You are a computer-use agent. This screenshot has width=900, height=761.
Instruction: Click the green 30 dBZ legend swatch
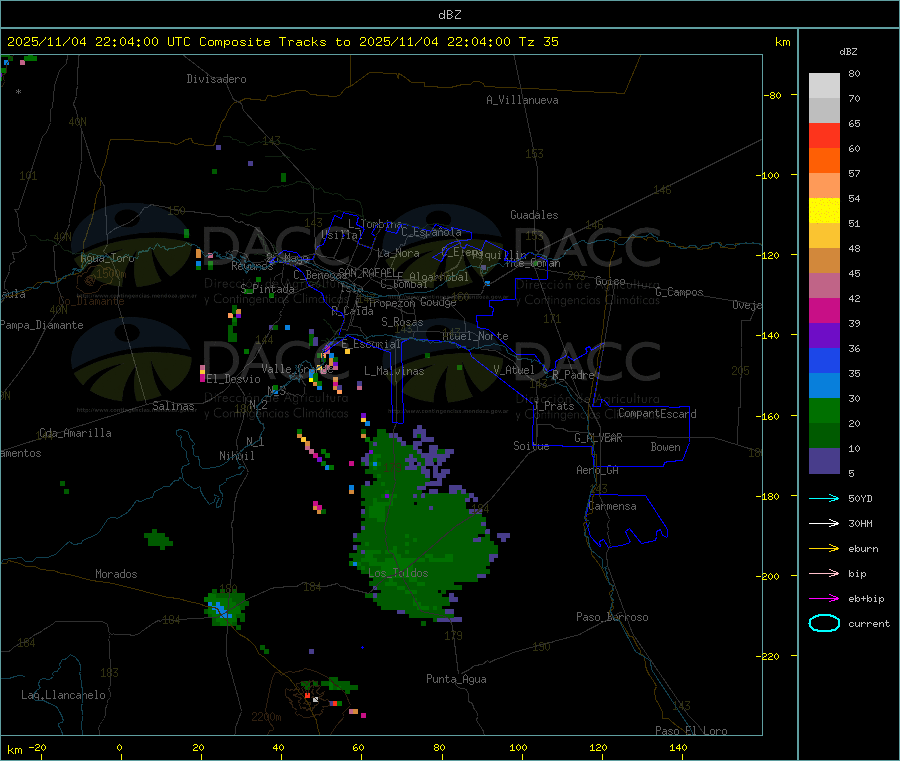point(824,410)
